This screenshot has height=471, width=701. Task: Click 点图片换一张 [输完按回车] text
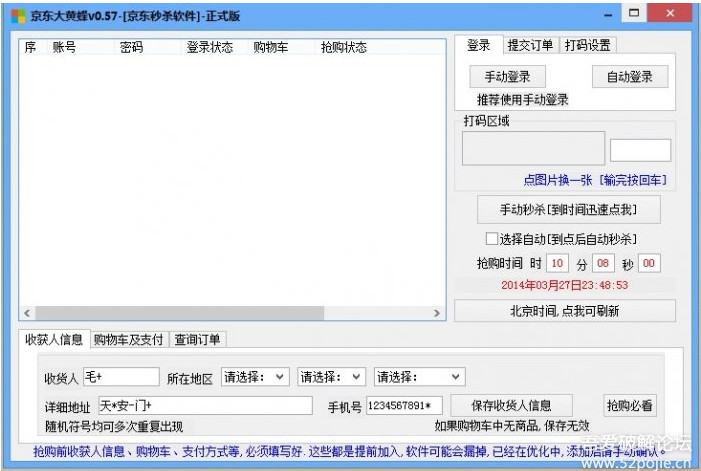[595, 180]
